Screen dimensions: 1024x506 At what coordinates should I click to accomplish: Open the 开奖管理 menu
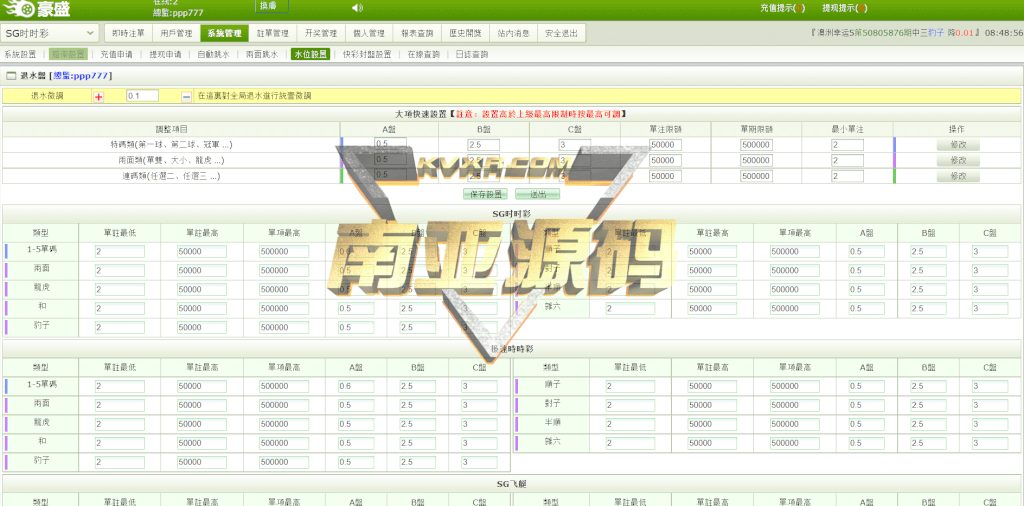tap(321, 33)
